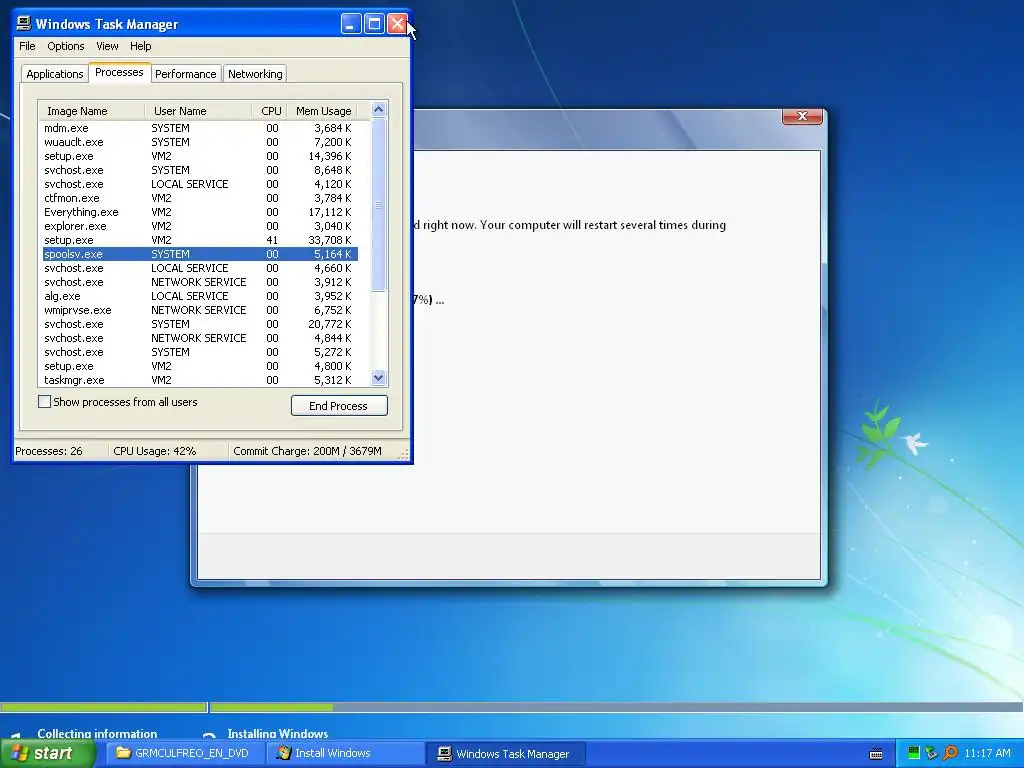This screenshot has width=1024, height=768.
Task: Sort by Image Name column header
Action: pos(91,110)
